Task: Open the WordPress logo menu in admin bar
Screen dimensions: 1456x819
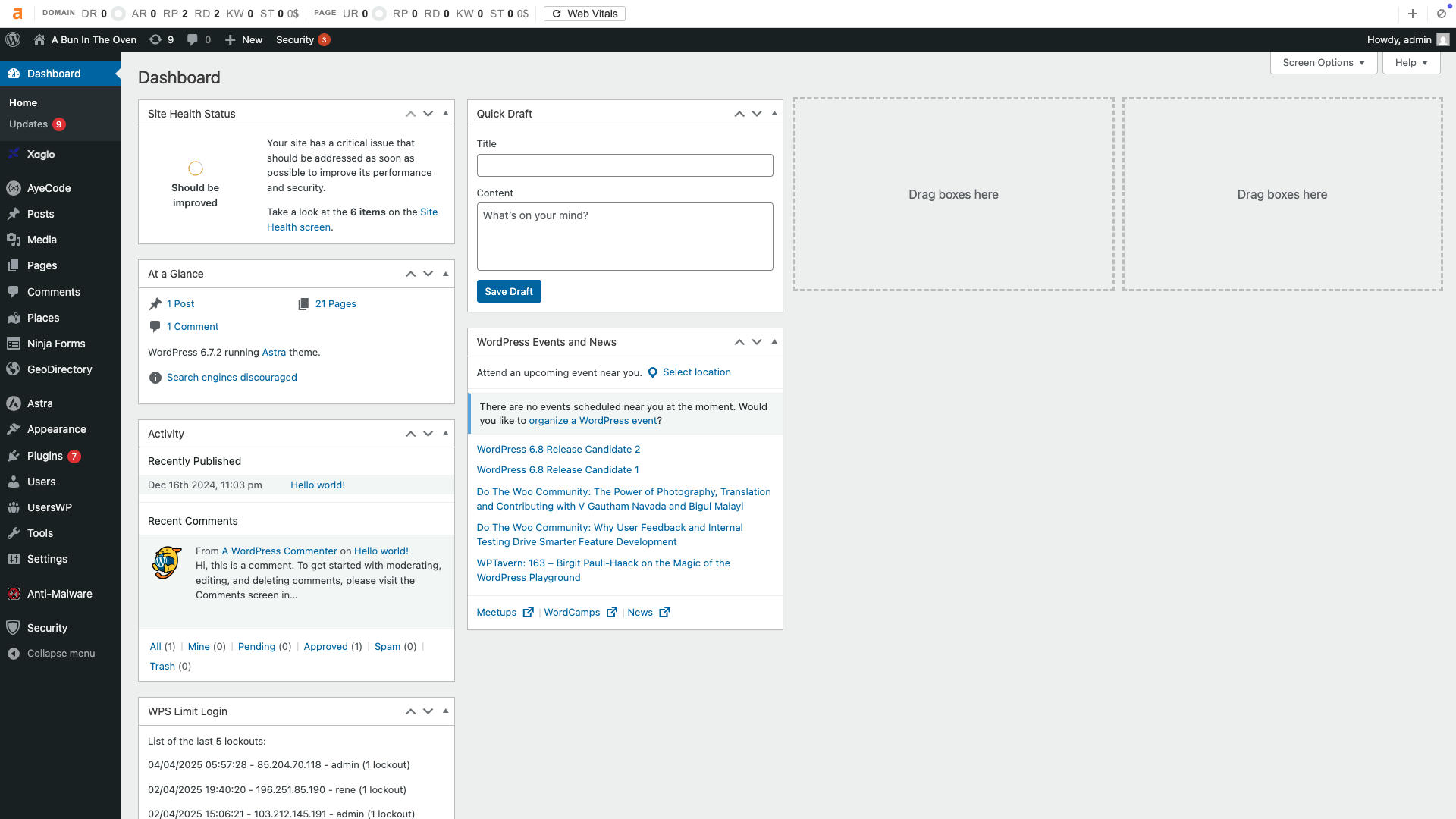Action: point(13,39)
